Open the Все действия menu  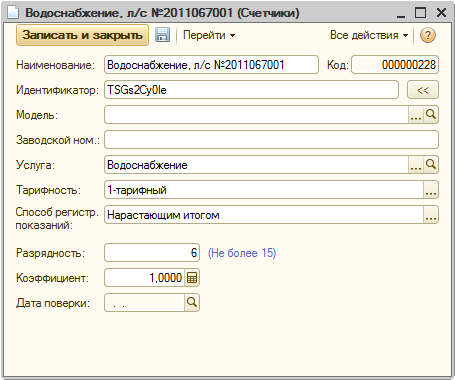point(369,35)
